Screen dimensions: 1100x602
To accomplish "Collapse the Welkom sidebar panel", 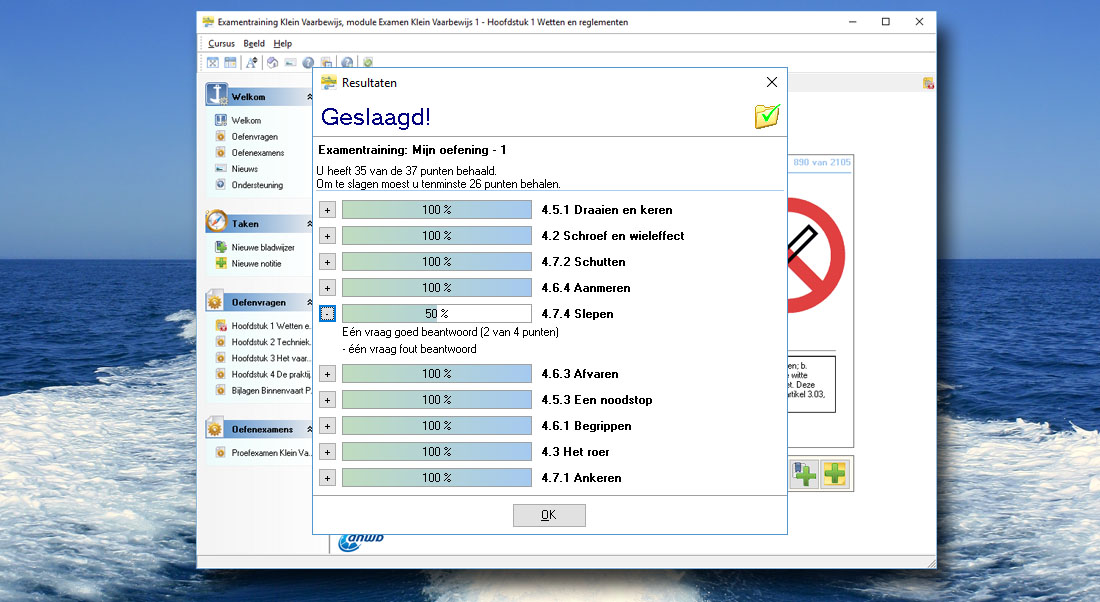I will tap(309, 97).
